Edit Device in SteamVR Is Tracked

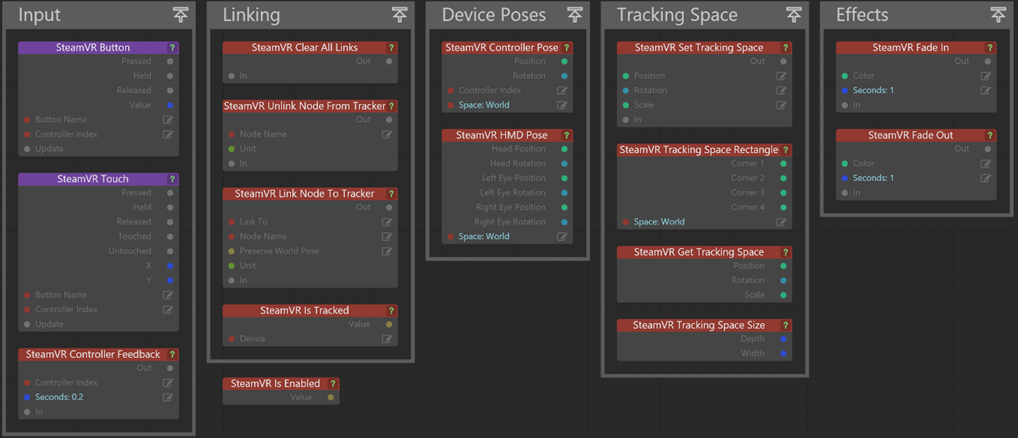point(387,339)
